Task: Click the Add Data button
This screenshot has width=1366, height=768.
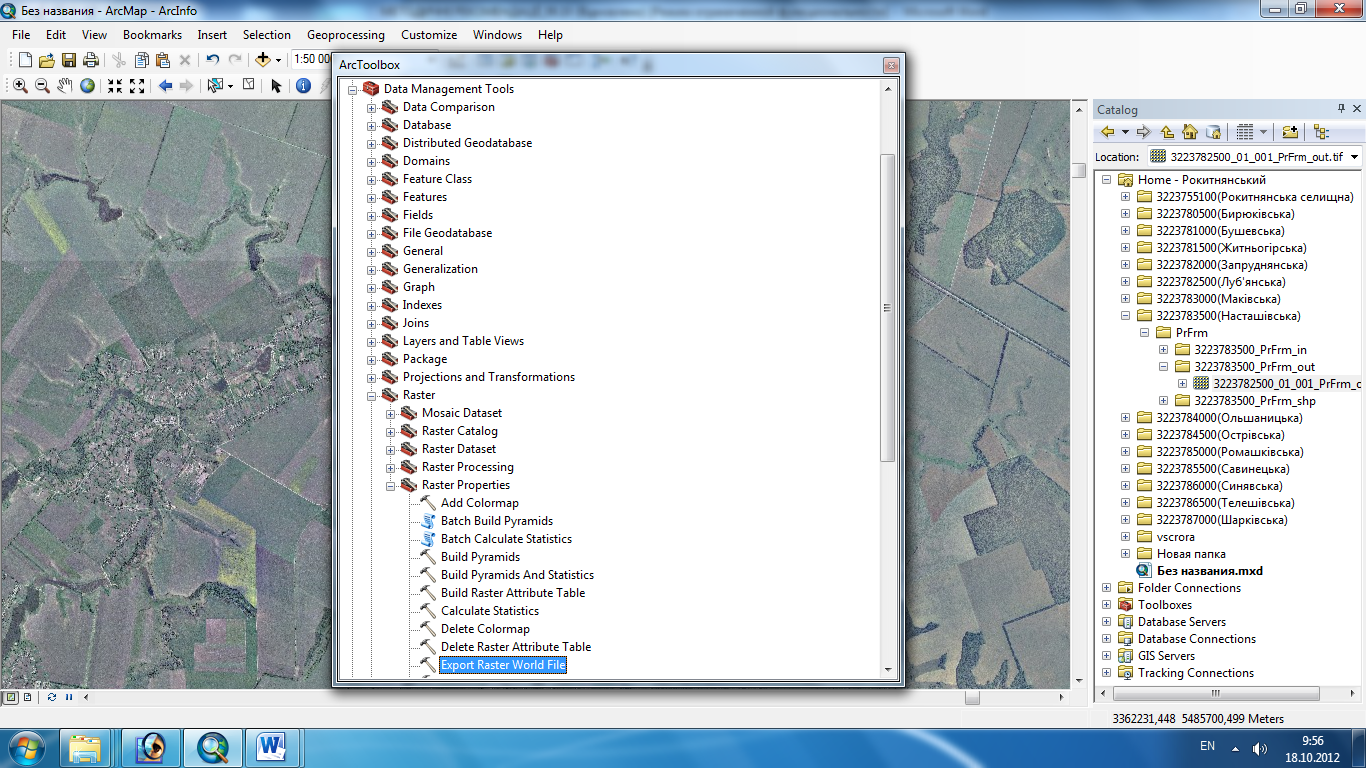Action: tap(263, 60)
